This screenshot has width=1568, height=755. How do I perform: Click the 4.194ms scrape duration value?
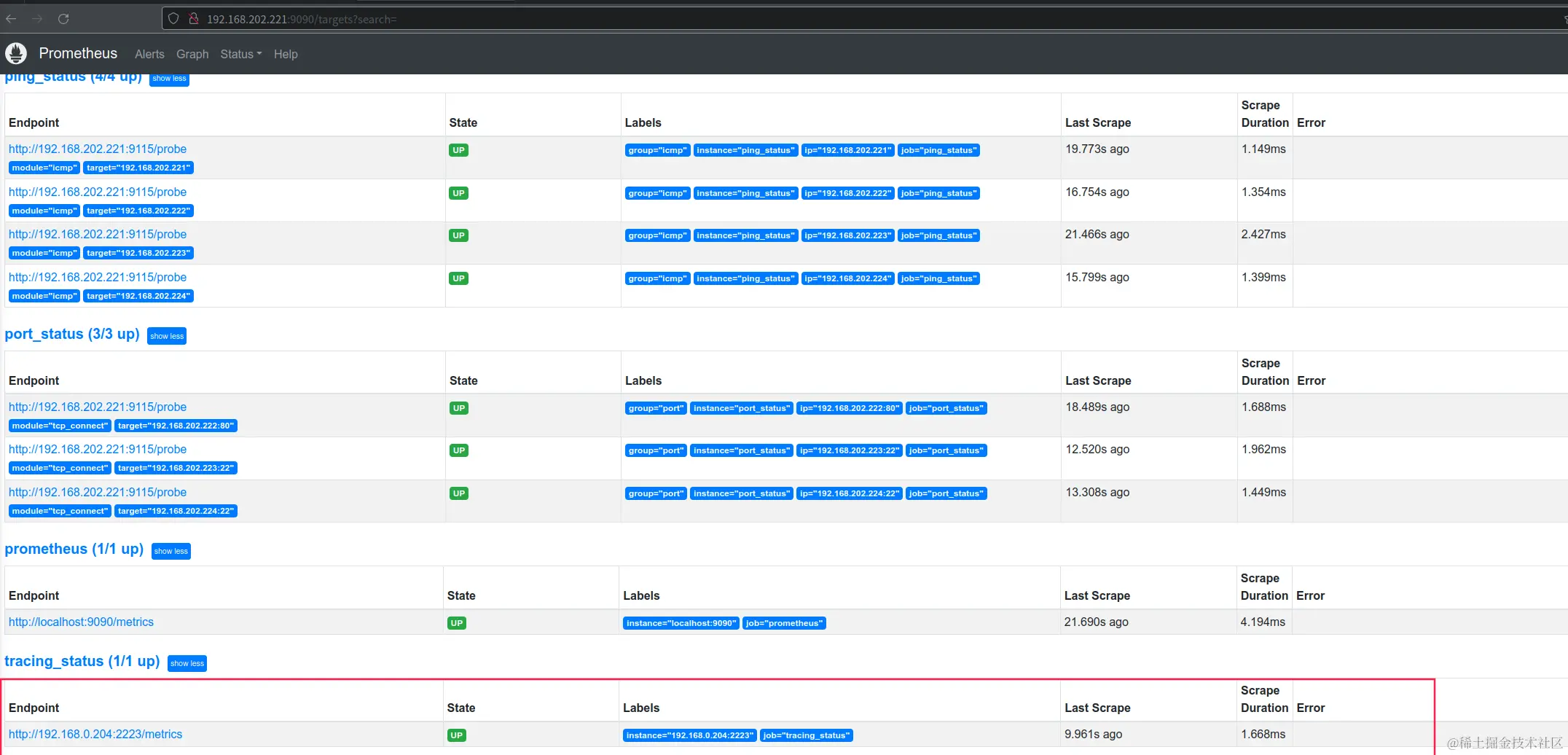[x=1263, y=622]
